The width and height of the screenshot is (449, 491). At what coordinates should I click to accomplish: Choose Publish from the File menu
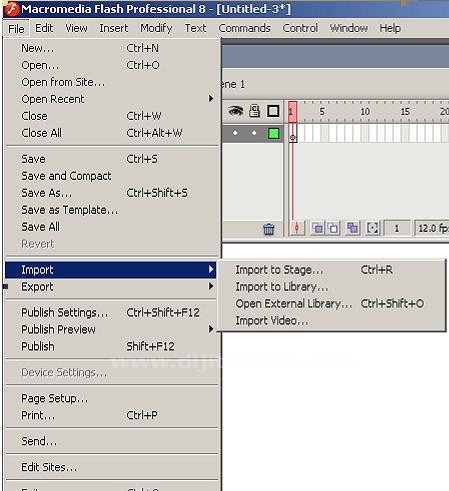click(111, 347)
